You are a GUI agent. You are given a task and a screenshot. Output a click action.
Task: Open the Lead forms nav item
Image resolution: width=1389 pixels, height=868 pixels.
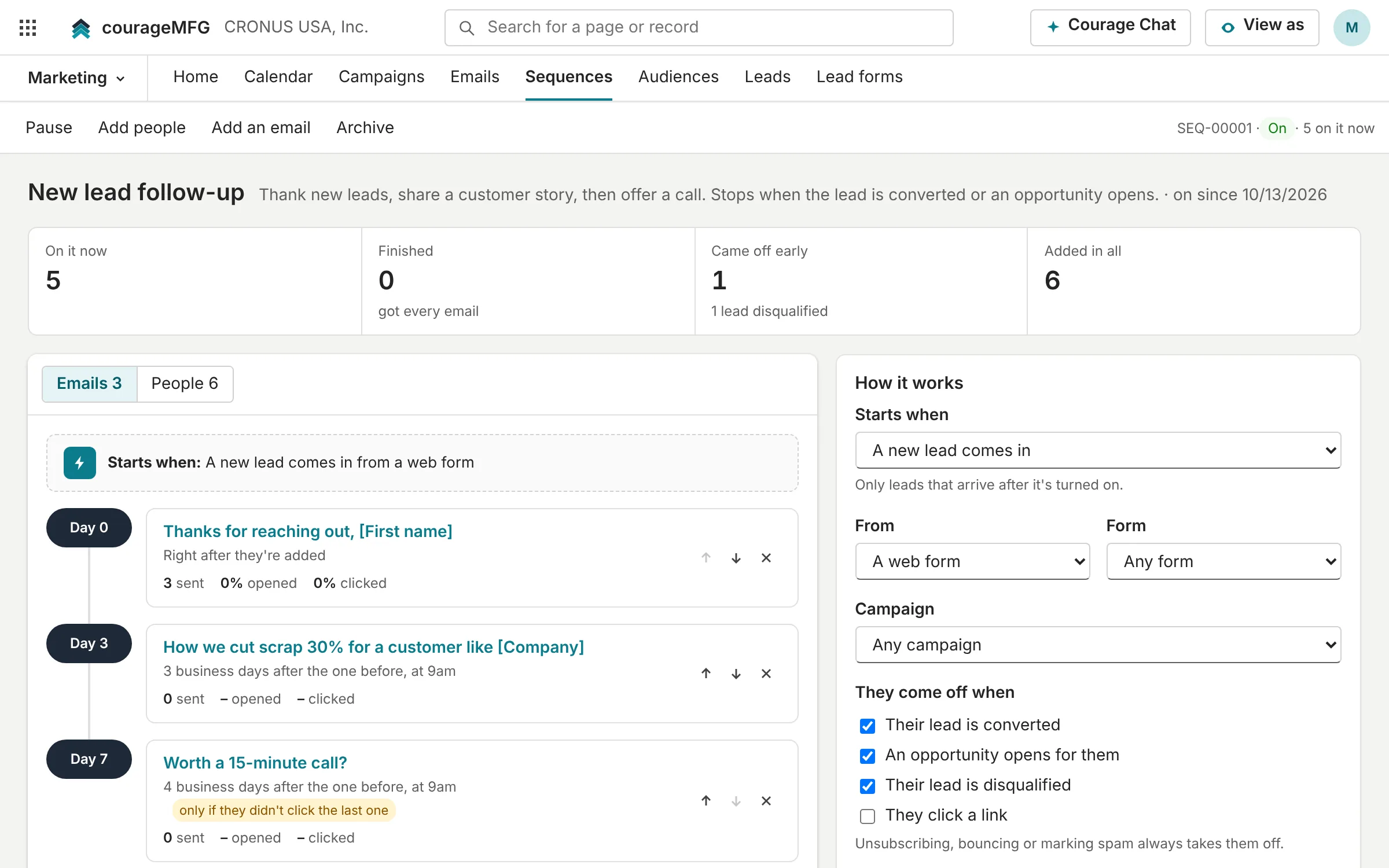coord(859,76)
